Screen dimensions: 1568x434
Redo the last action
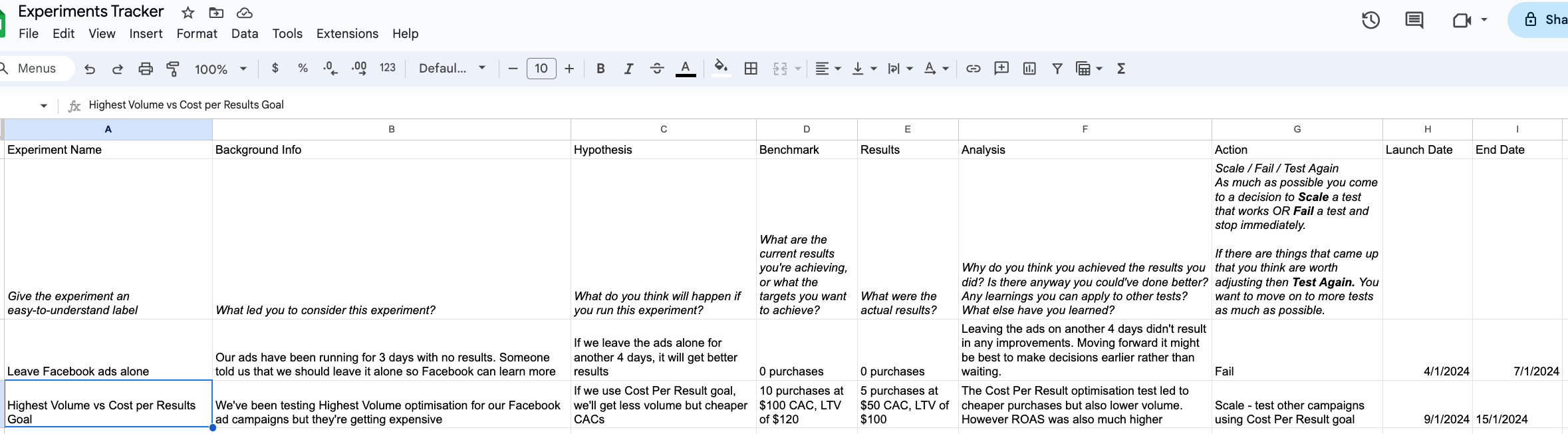point(118,69)
